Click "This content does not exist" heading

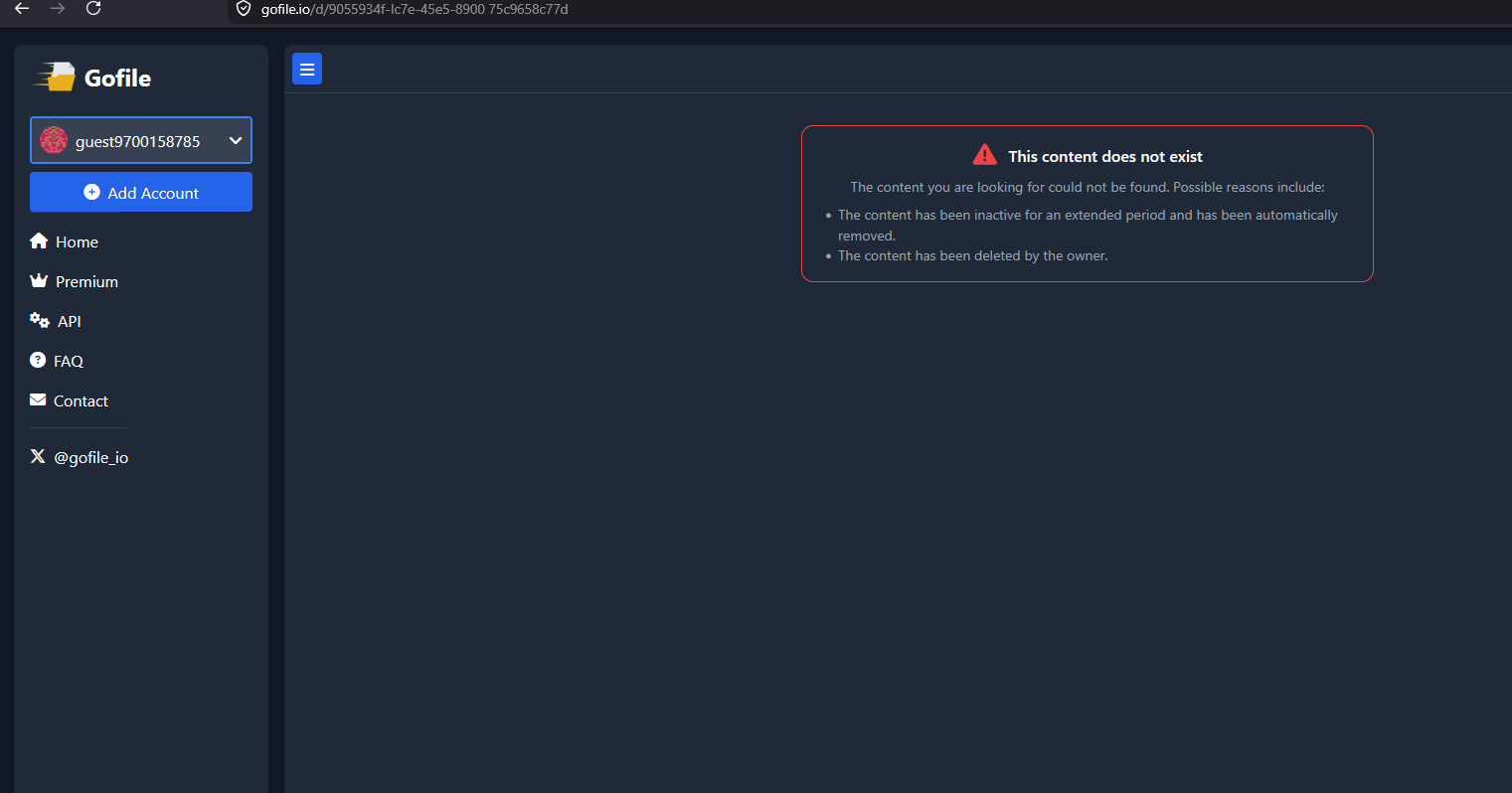[1105, 156]
